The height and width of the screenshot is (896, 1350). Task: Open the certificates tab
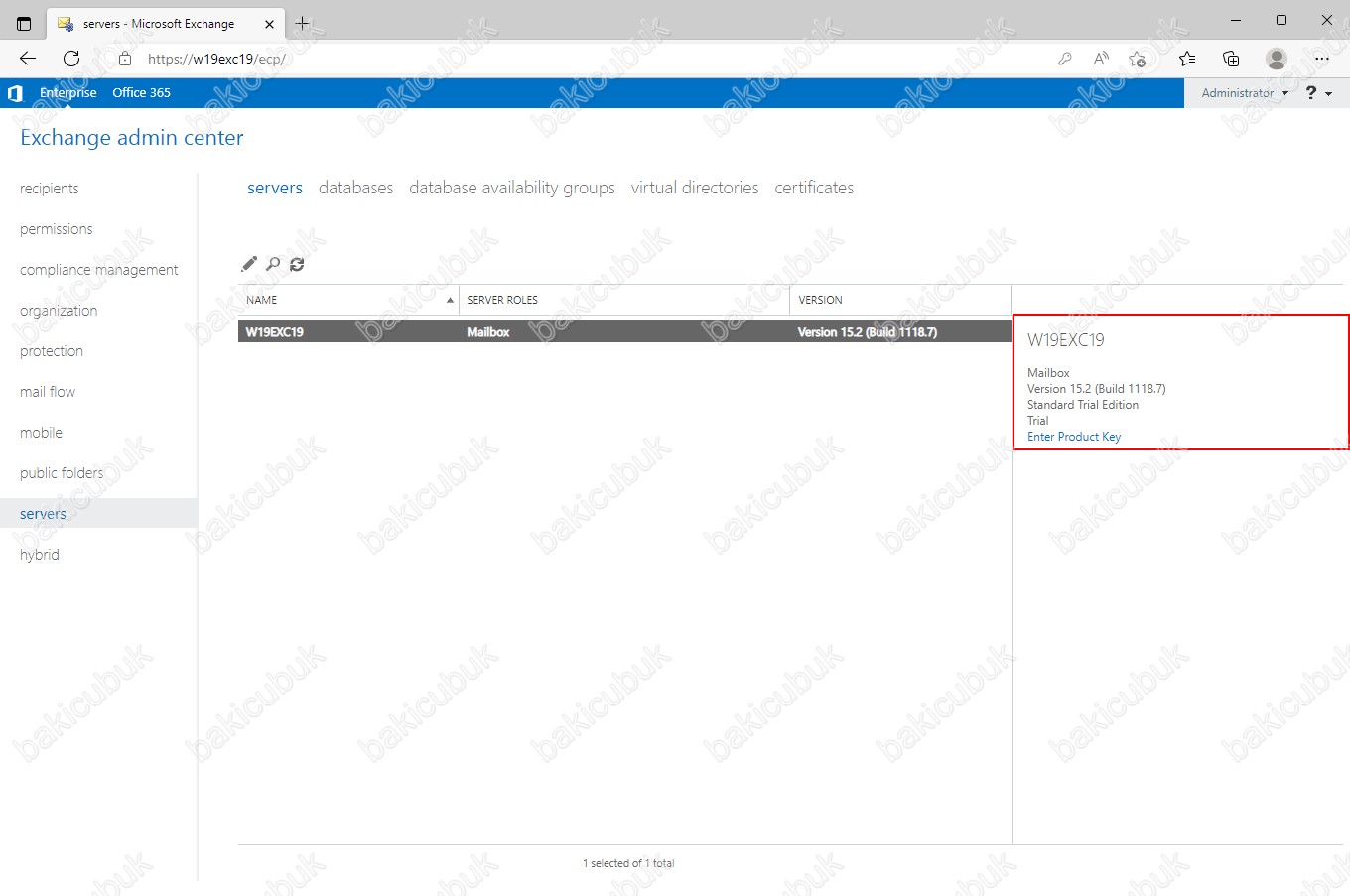814,188
